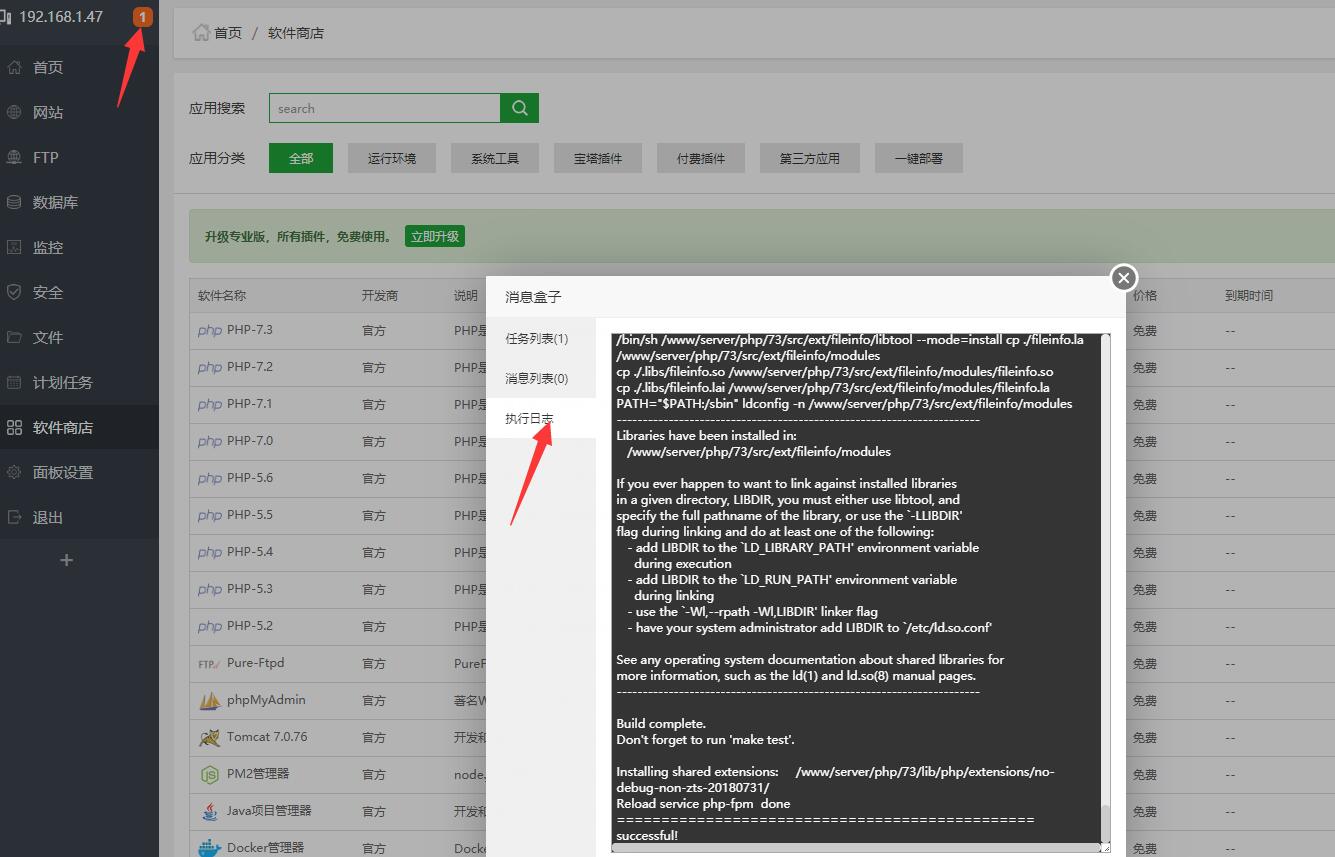Click the calendar icon next to 计划任务
Image resolution: width=1335 pixels, height=857 pixels.
(x=14, y=383)
